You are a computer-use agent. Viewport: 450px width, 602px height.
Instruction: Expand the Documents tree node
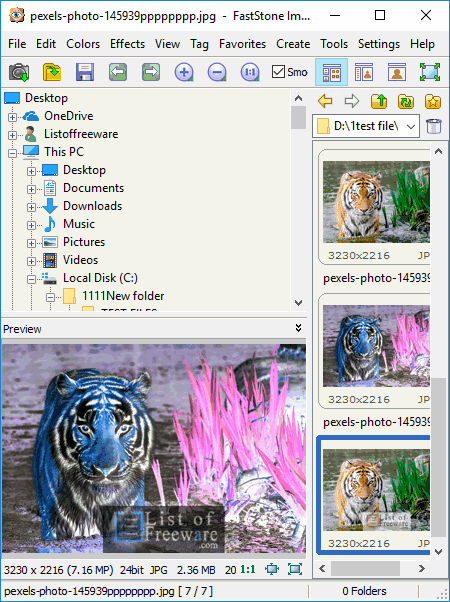[31, 189]
